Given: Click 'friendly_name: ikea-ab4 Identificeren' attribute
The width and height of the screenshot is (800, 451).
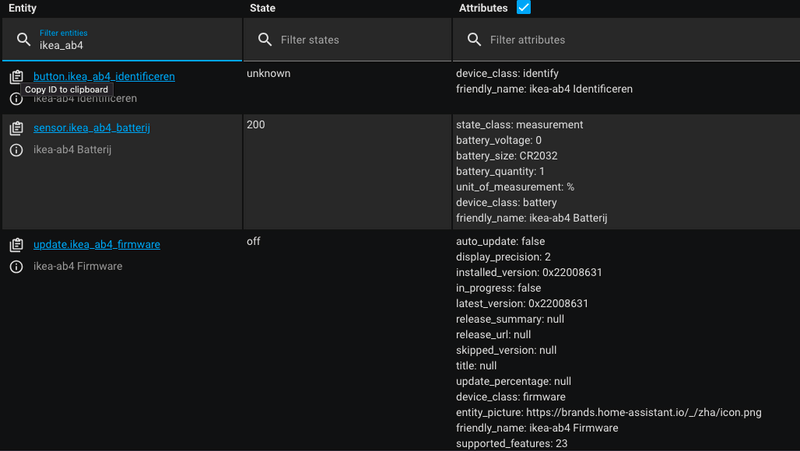Looking at the screenshot, I should tap(544, 89).
